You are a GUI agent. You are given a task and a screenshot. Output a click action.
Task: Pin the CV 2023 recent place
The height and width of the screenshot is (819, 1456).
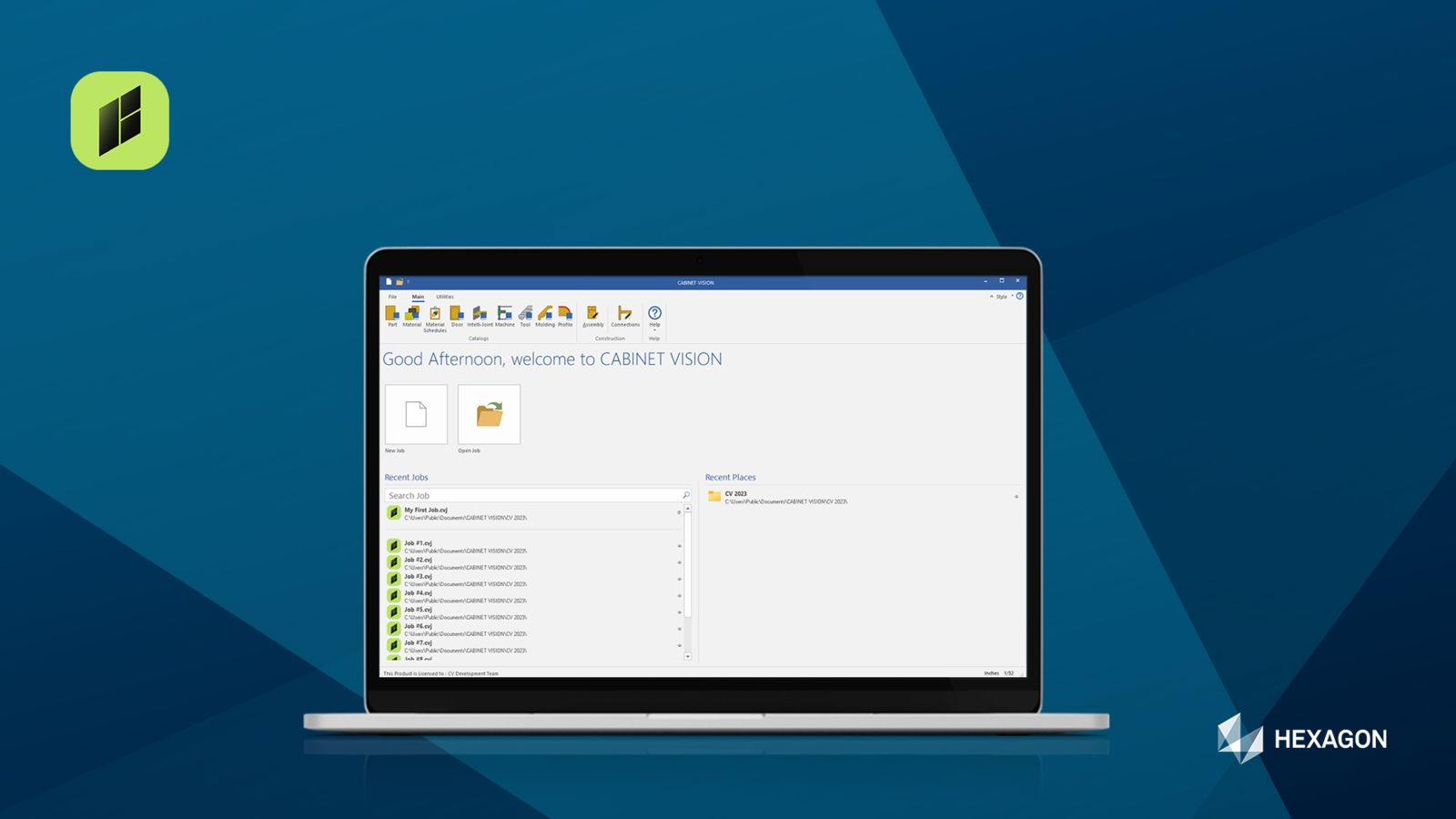tap(1016, 497)
